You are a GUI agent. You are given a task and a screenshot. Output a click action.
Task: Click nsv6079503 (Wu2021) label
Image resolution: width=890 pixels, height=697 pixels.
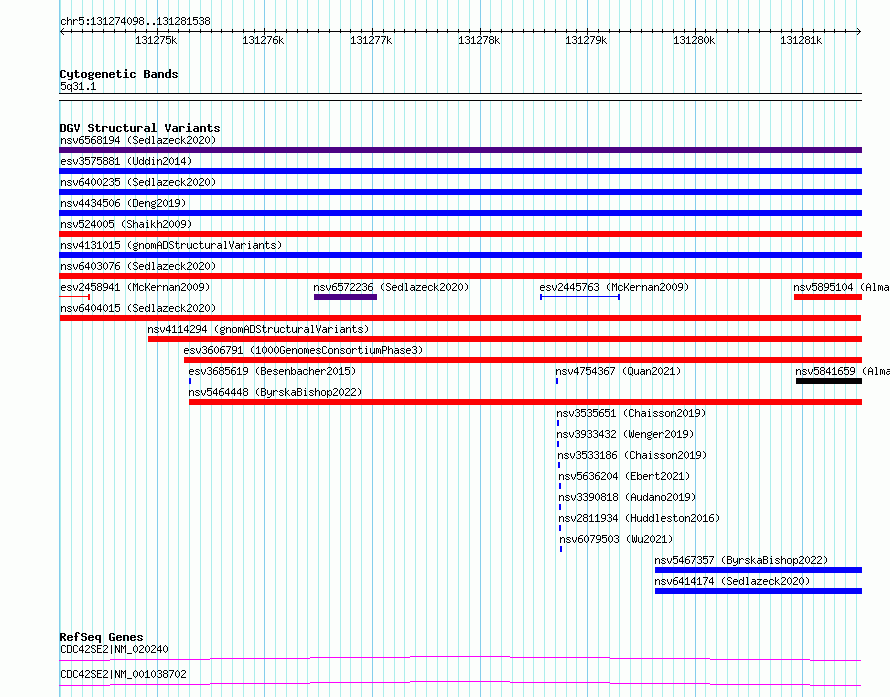616,539
